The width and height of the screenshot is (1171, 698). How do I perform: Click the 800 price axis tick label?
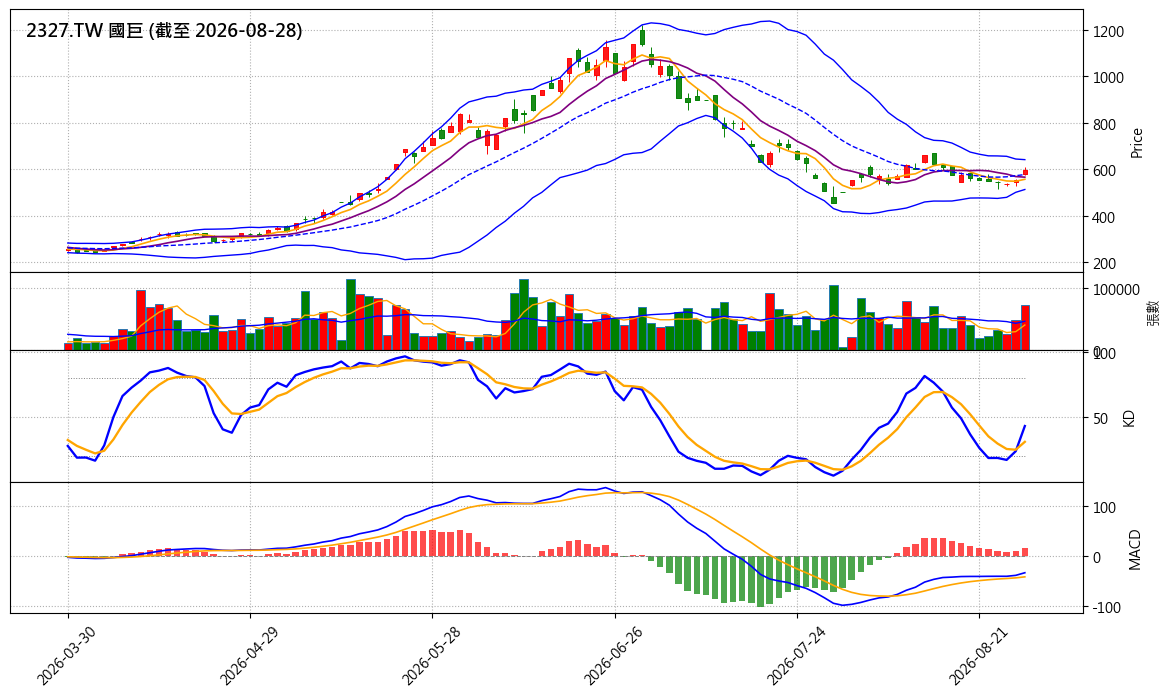coord(1104,125)
